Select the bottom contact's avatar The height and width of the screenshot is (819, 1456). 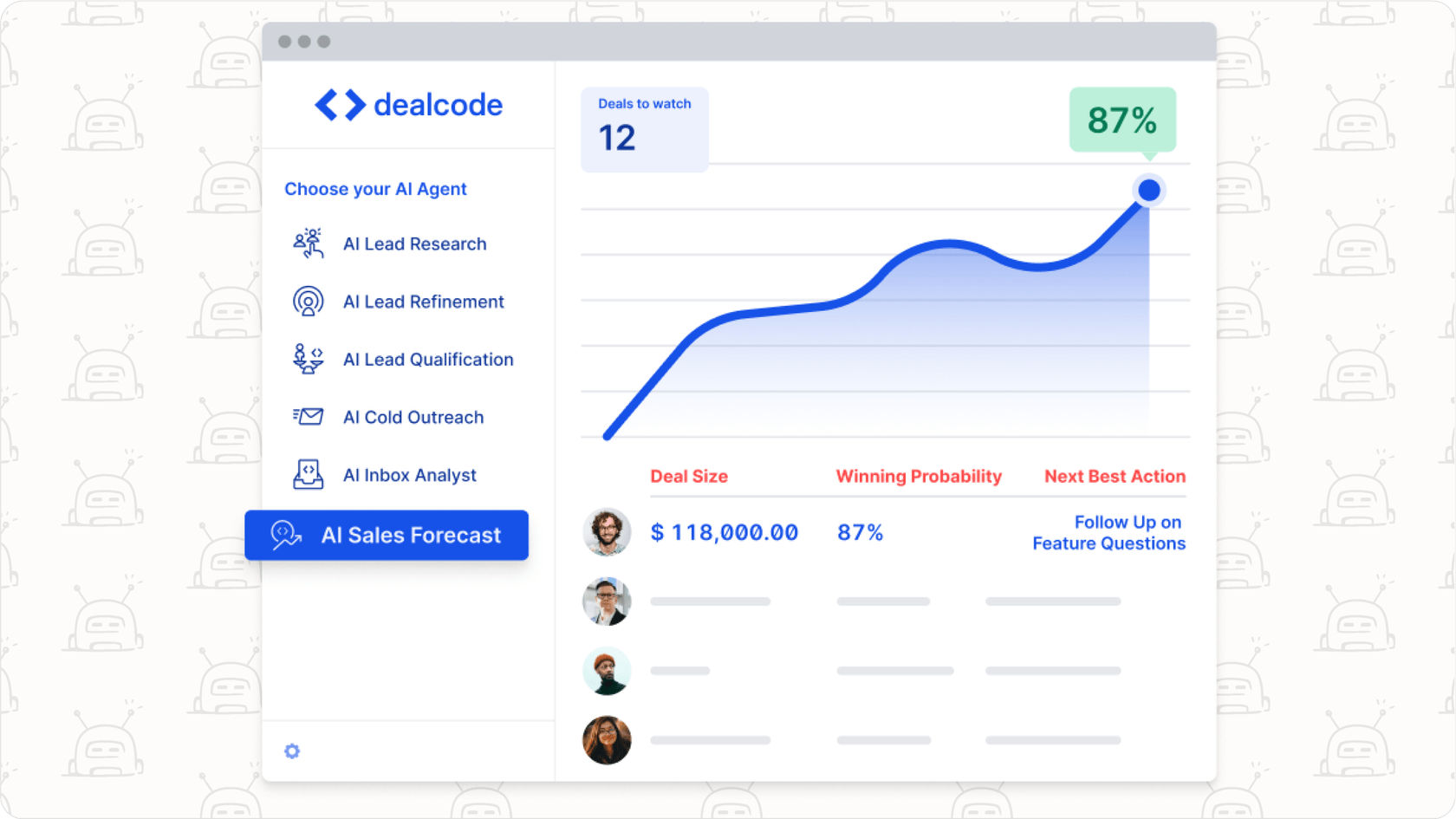(606, 740)
